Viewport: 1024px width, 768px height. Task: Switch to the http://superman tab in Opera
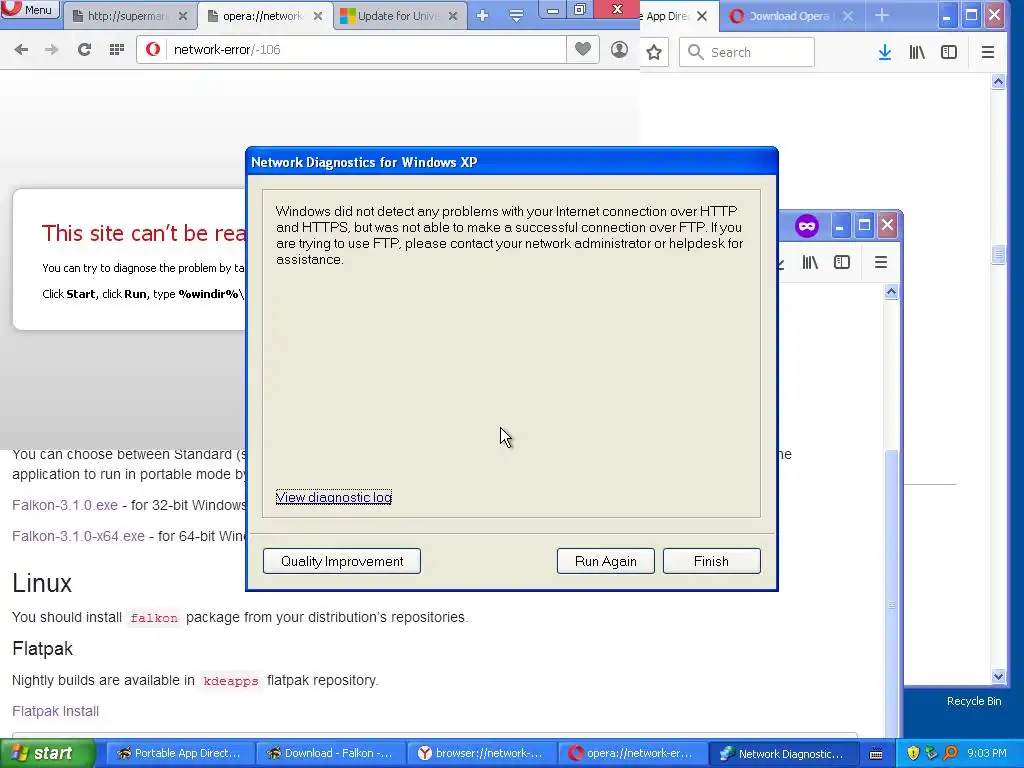(127, 16)
